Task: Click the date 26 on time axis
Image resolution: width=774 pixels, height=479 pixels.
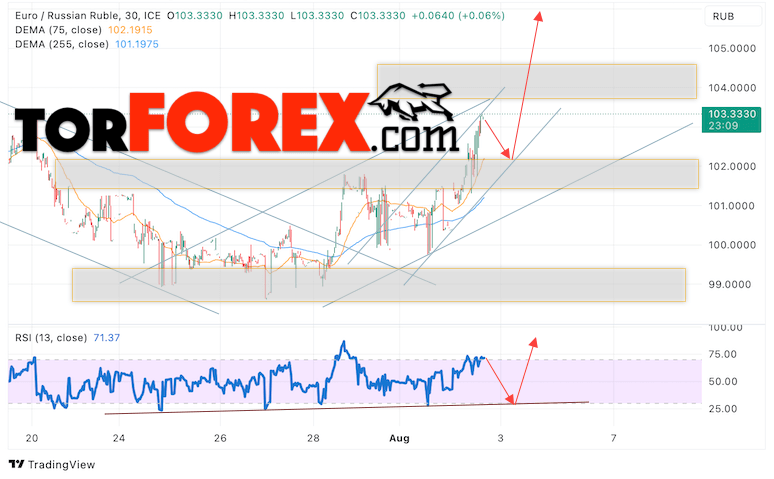Action: [220, 438]
